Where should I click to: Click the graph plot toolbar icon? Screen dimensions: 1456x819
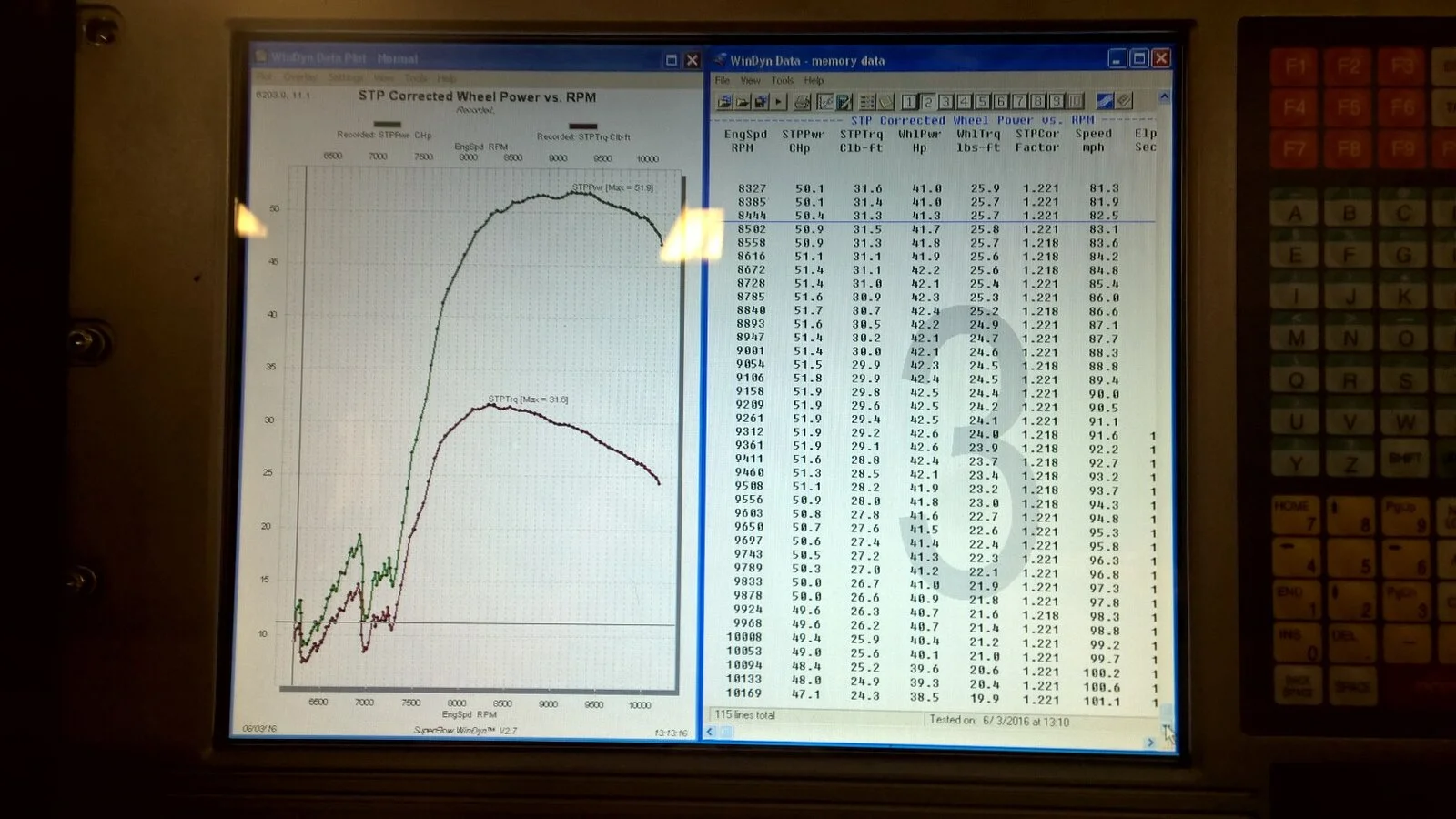click(x=824, y=102)
